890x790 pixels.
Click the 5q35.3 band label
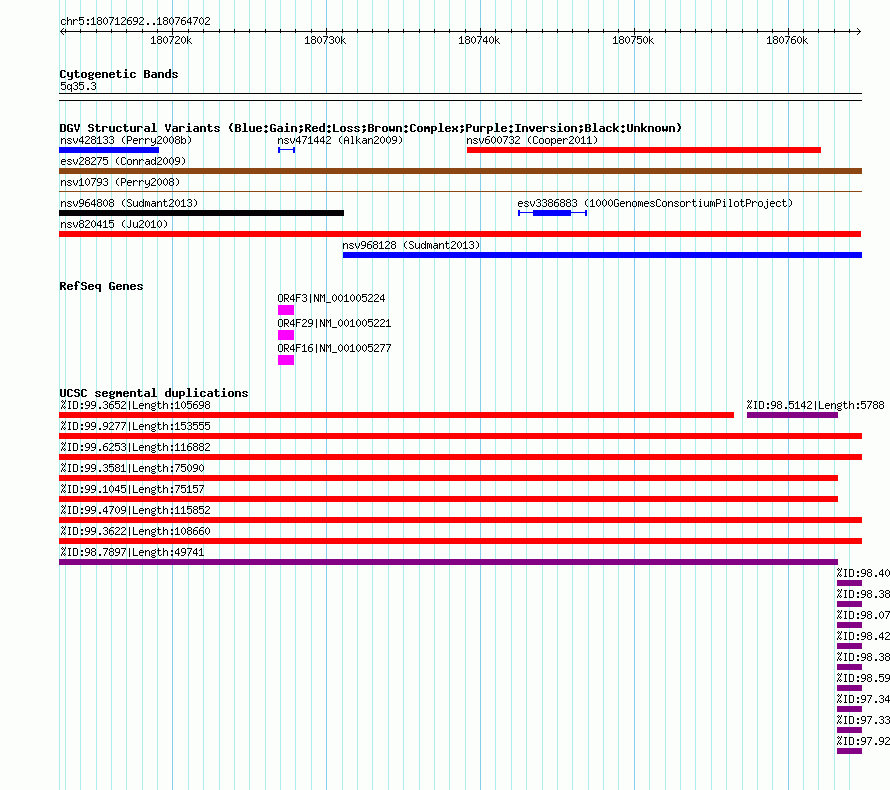[78, 86]
